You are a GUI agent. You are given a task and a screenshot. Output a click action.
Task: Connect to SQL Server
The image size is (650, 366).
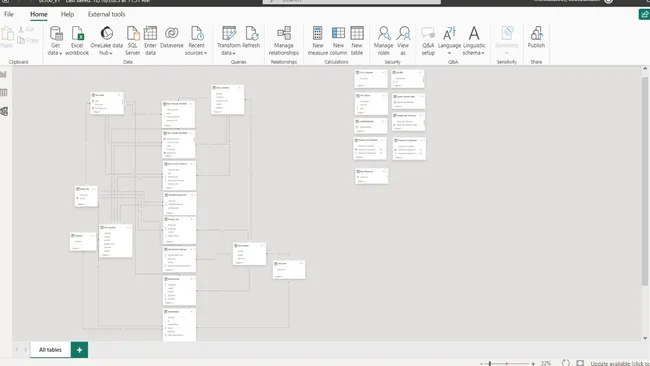tap(133, 40)
